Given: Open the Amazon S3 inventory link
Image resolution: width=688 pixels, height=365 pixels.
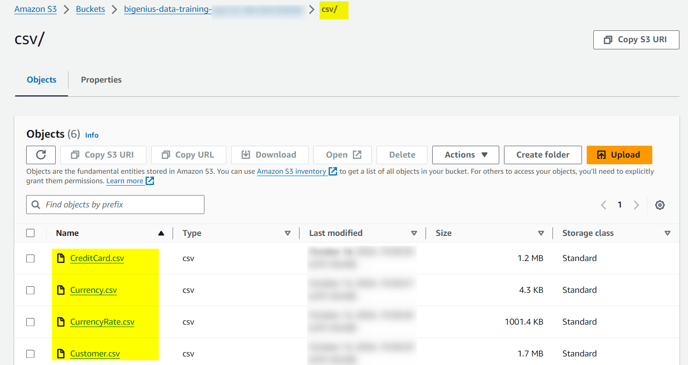Looking at the screenshot, I should coord(291,171).
